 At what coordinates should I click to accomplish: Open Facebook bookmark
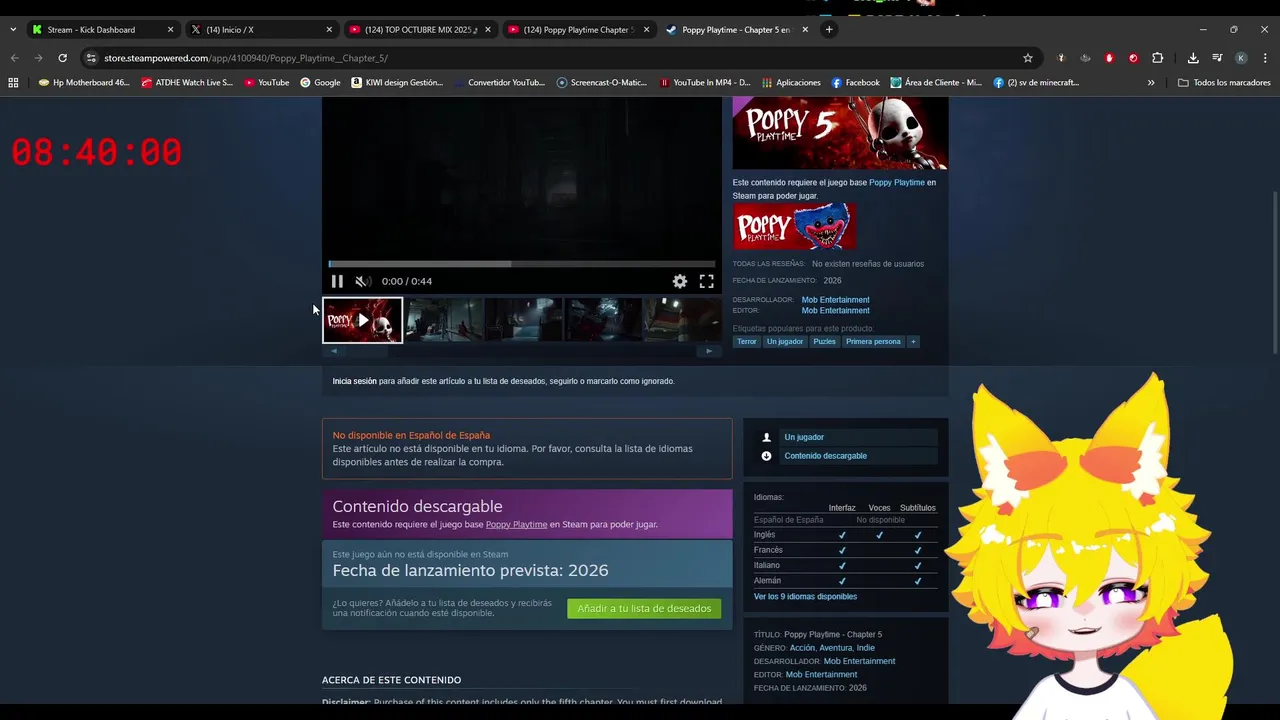click(855, 83)
